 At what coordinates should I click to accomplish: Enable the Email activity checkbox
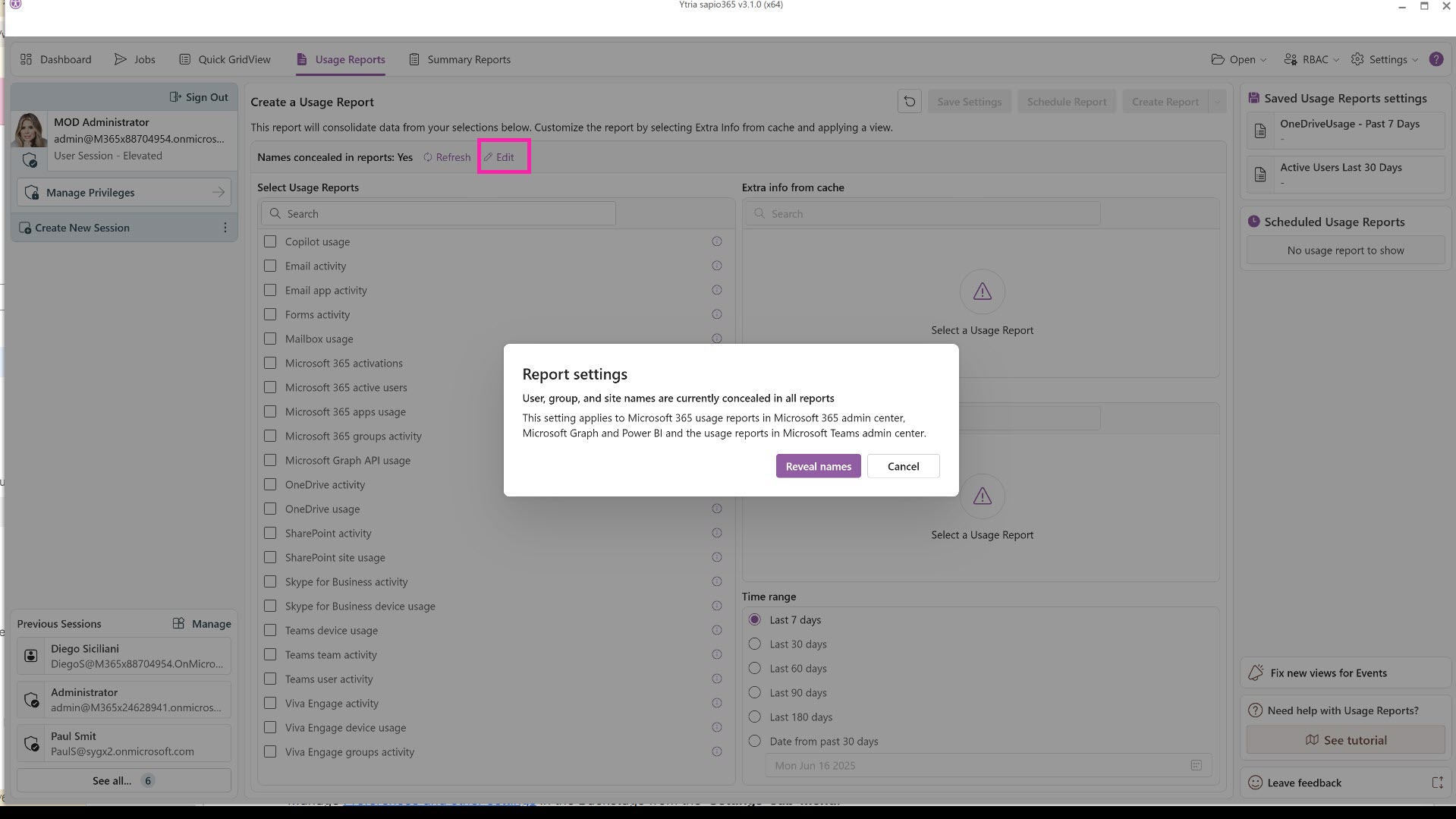(x=270, y=266)
